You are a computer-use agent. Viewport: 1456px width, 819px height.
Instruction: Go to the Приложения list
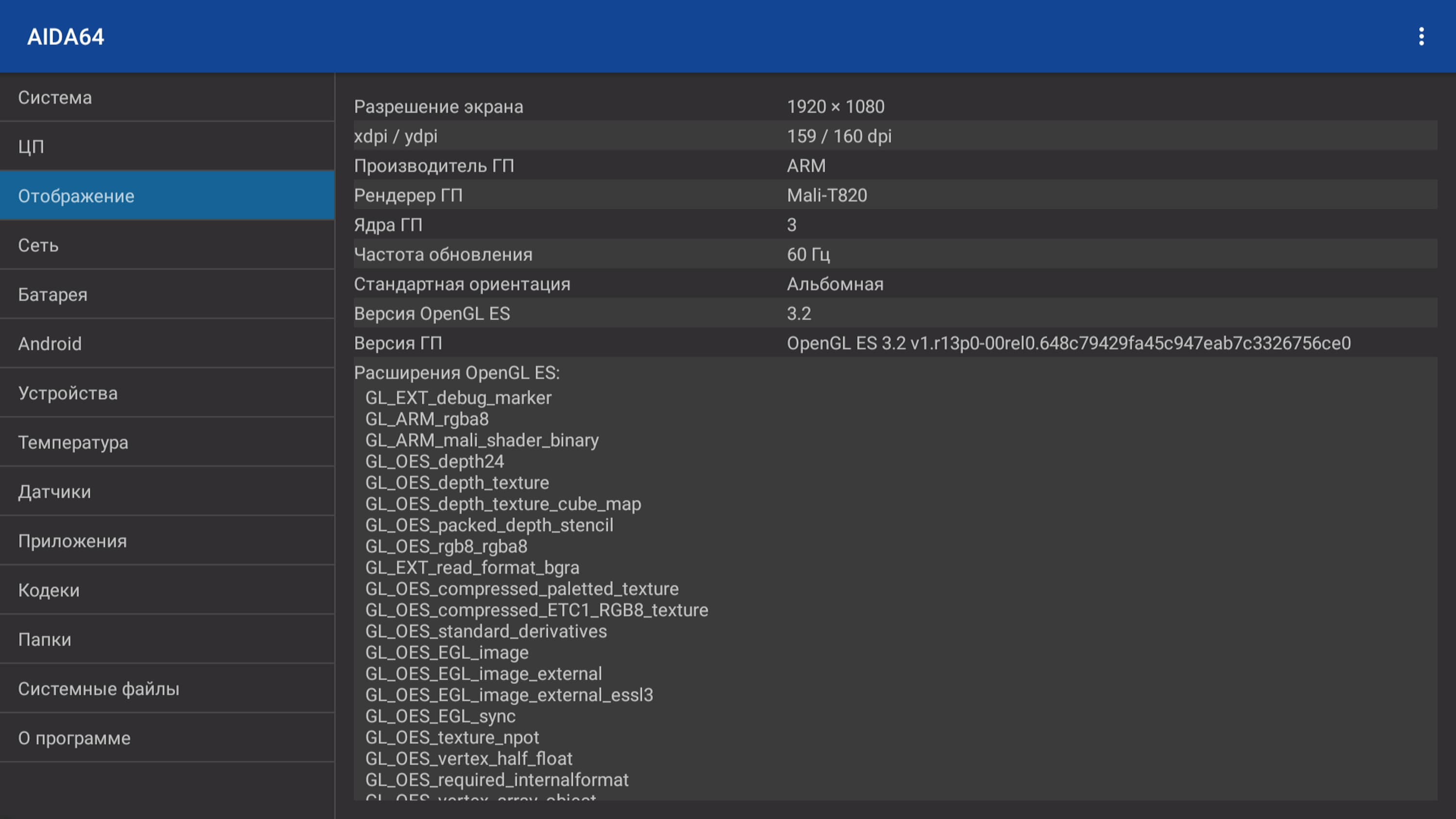point(167,541)
